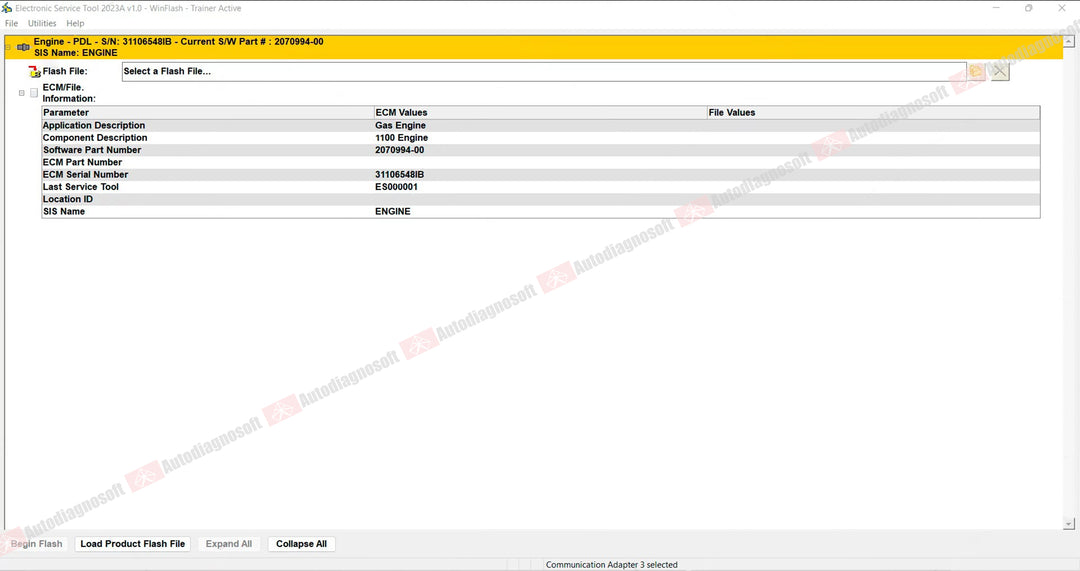Select the SIS Name row
The width and height of the screenshot is (1080, 571).
click(541, 212)
